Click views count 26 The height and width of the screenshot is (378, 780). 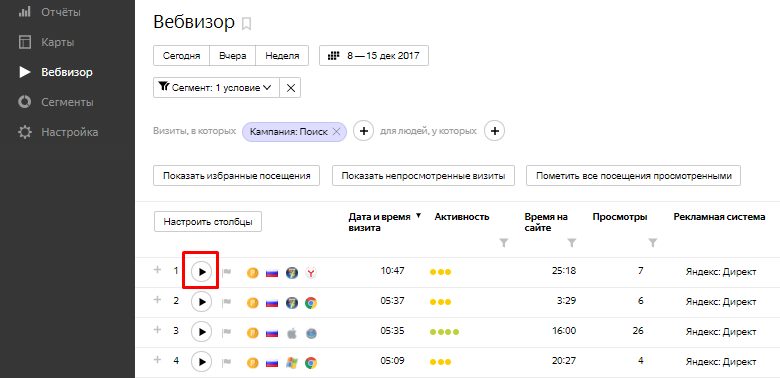click(638, 331)
